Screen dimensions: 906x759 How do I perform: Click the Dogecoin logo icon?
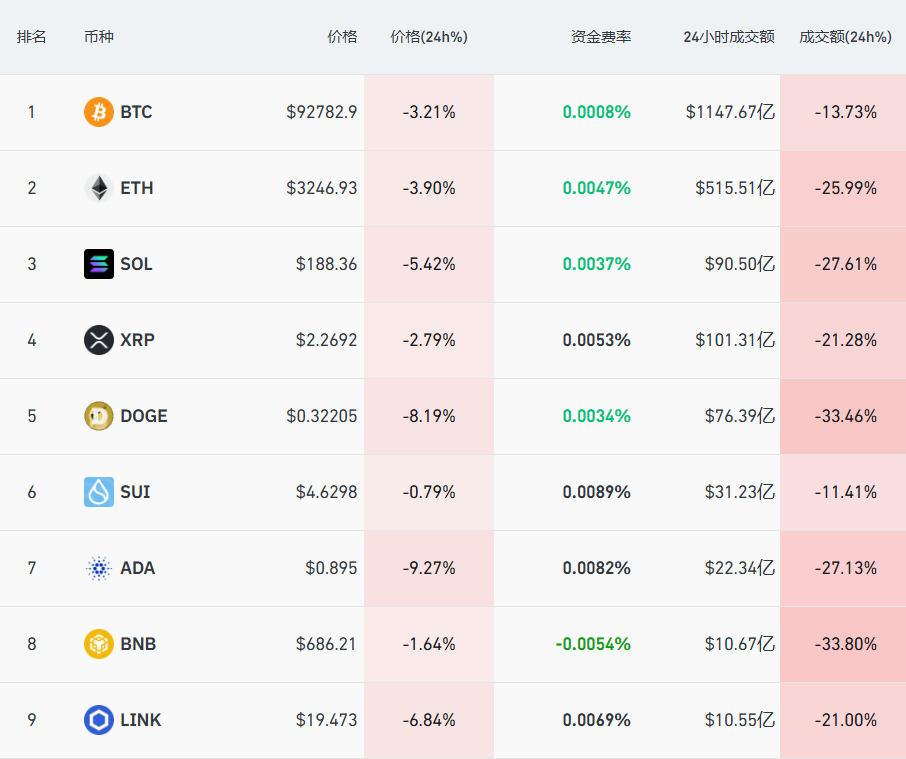(x=99, y=416)
